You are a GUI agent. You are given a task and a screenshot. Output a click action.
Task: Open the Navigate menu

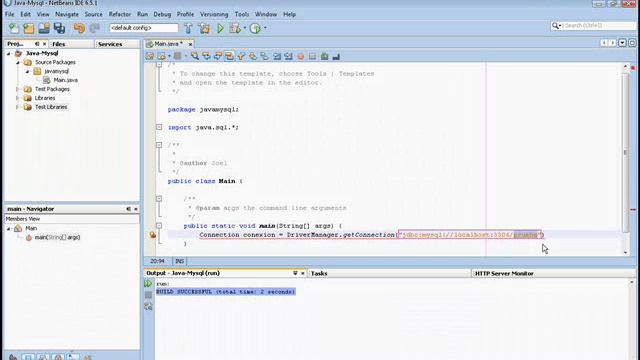coord(67,14)
